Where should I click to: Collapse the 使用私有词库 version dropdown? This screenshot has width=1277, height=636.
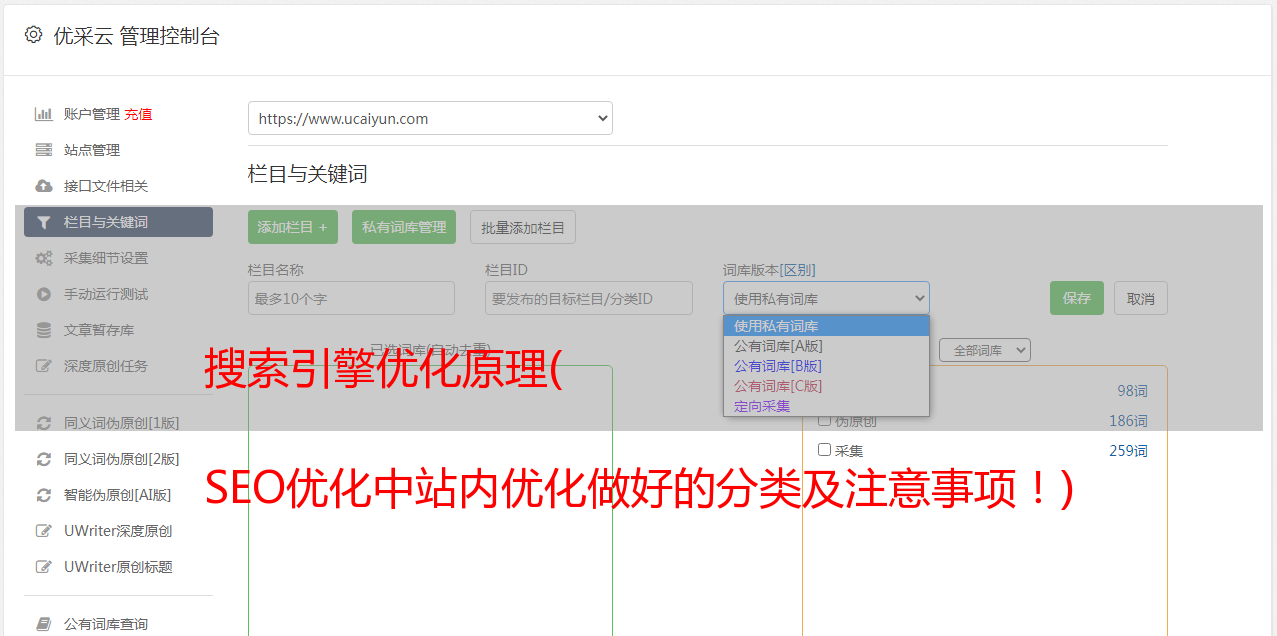(826, 298)
